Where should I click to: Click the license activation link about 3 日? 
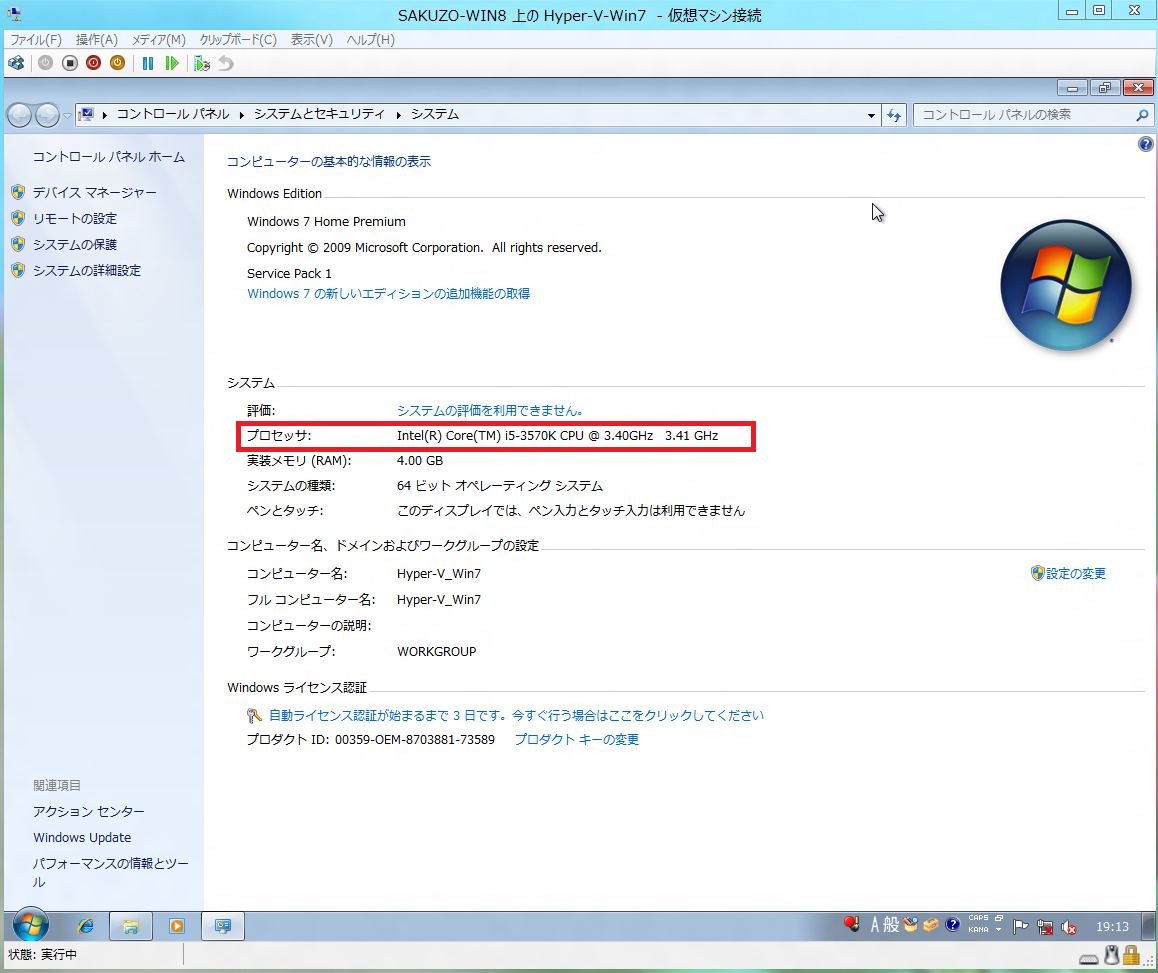pos(516,715)
